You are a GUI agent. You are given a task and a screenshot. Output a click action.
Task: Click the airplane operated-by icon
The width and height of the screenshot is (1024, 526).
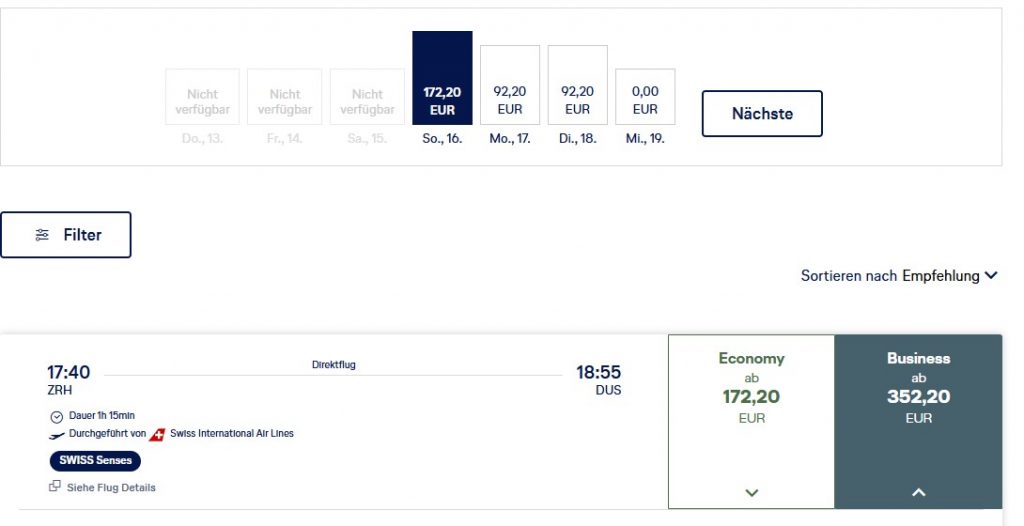pos(56,434)
